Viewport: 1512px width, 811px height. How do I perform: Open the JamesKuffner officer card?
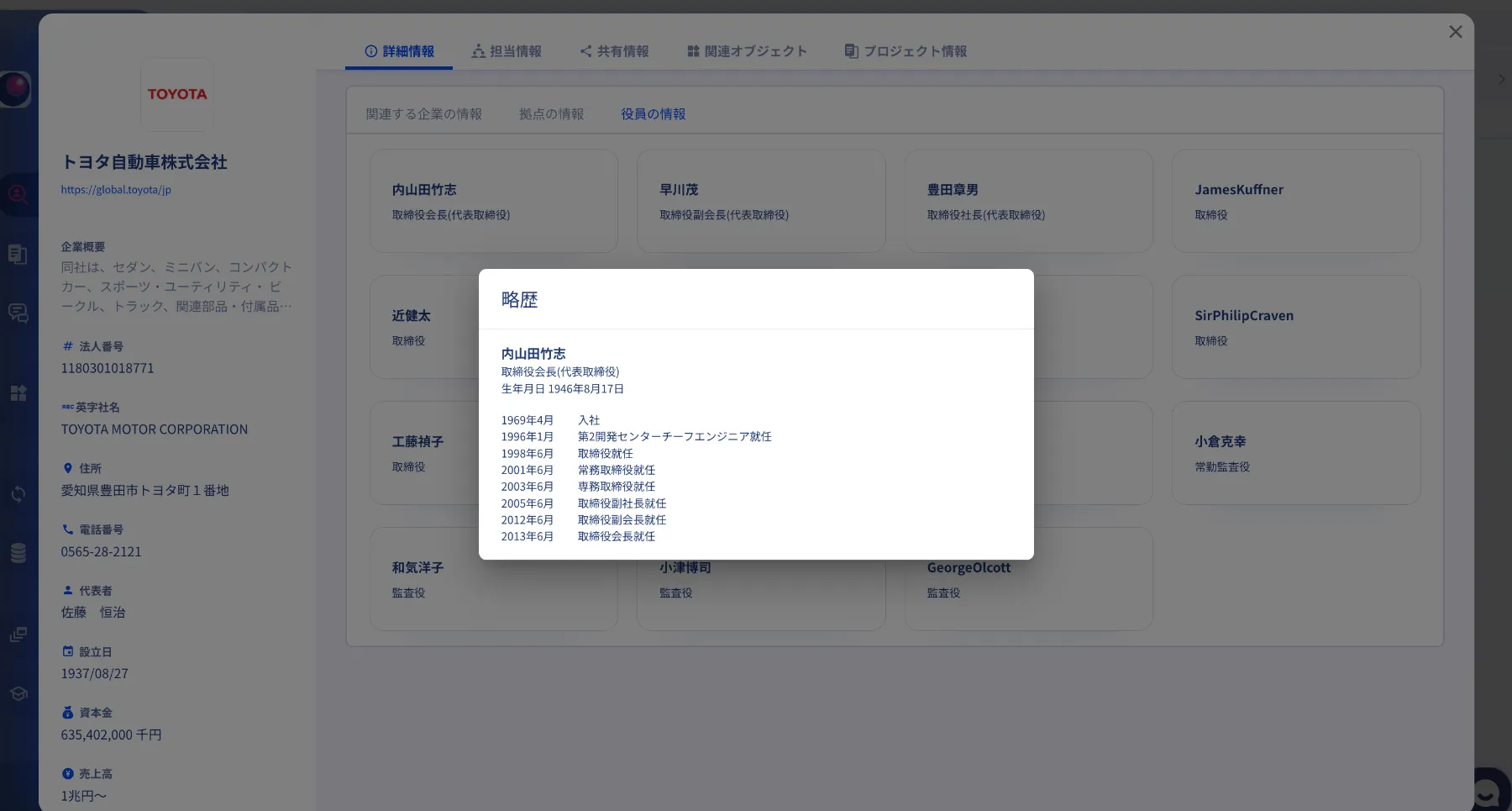click(1296, 201)
